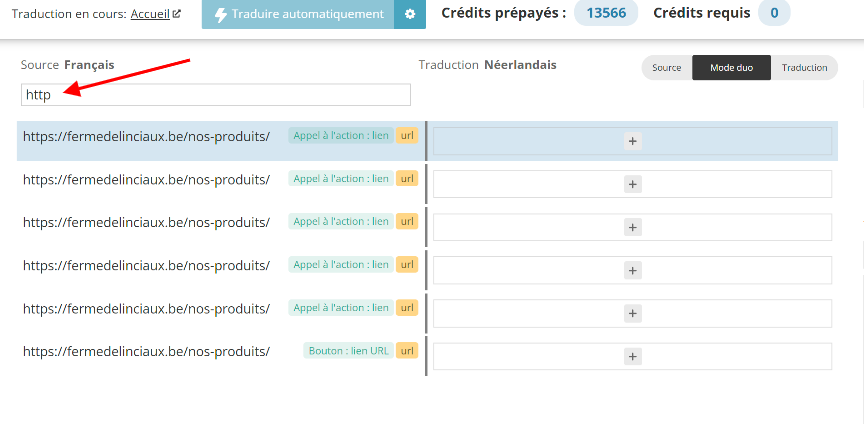The height and width of the screenshot is (424, 864).
Task: Click the Source Français label
Action: click(67, 65)
